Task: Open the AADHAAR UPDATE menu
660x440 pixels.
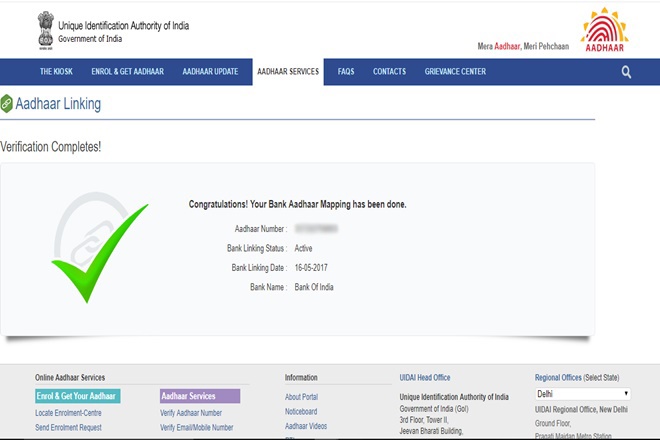Action: [210, 72]
